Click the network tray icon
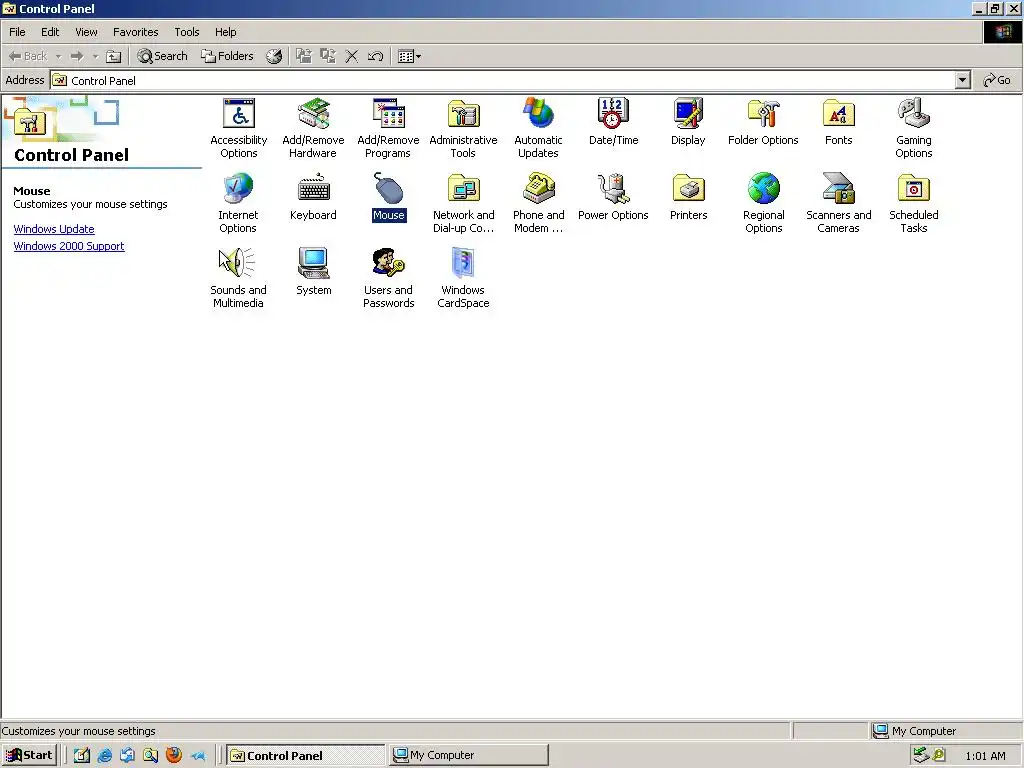Screen dimensions: 1024x768 pyautogui.click(x=921, y=756)
